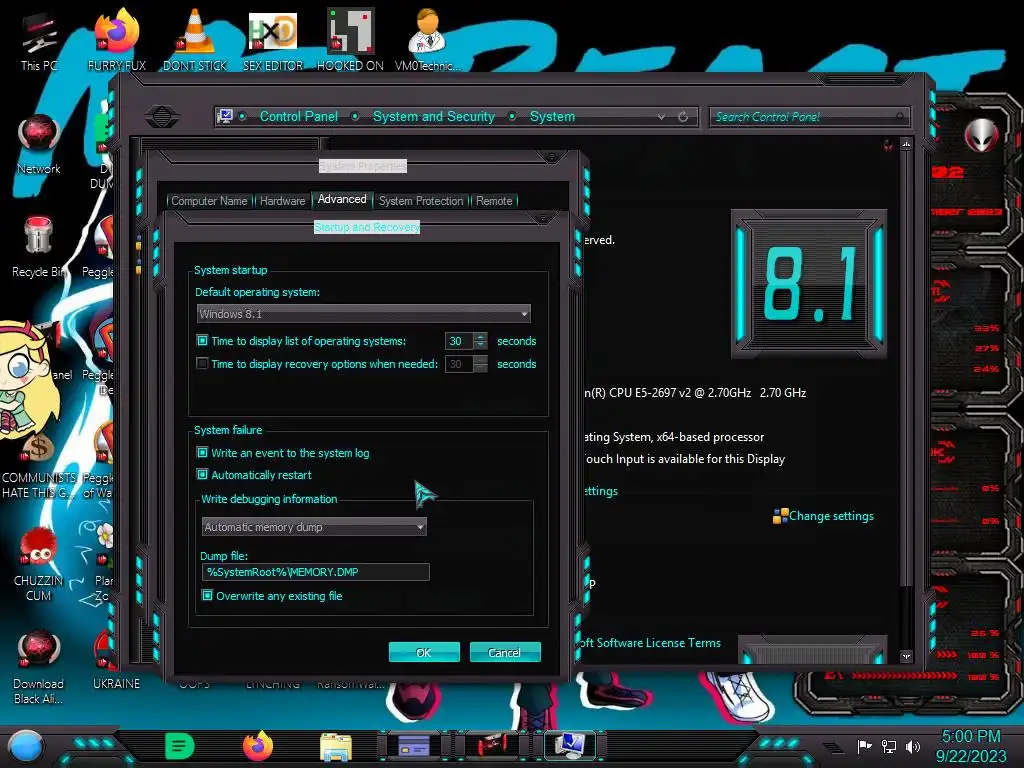Open the COMMUNISTS HATE THIS G... money bag shortcut
Viewport: 1024px width, 768px height.
39,467
